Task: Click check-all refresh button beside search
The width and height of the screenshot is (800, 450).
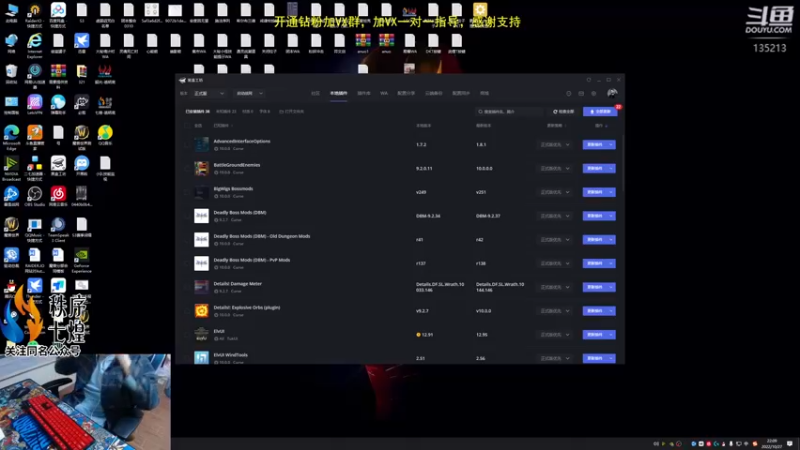Action: pos(563,111)
